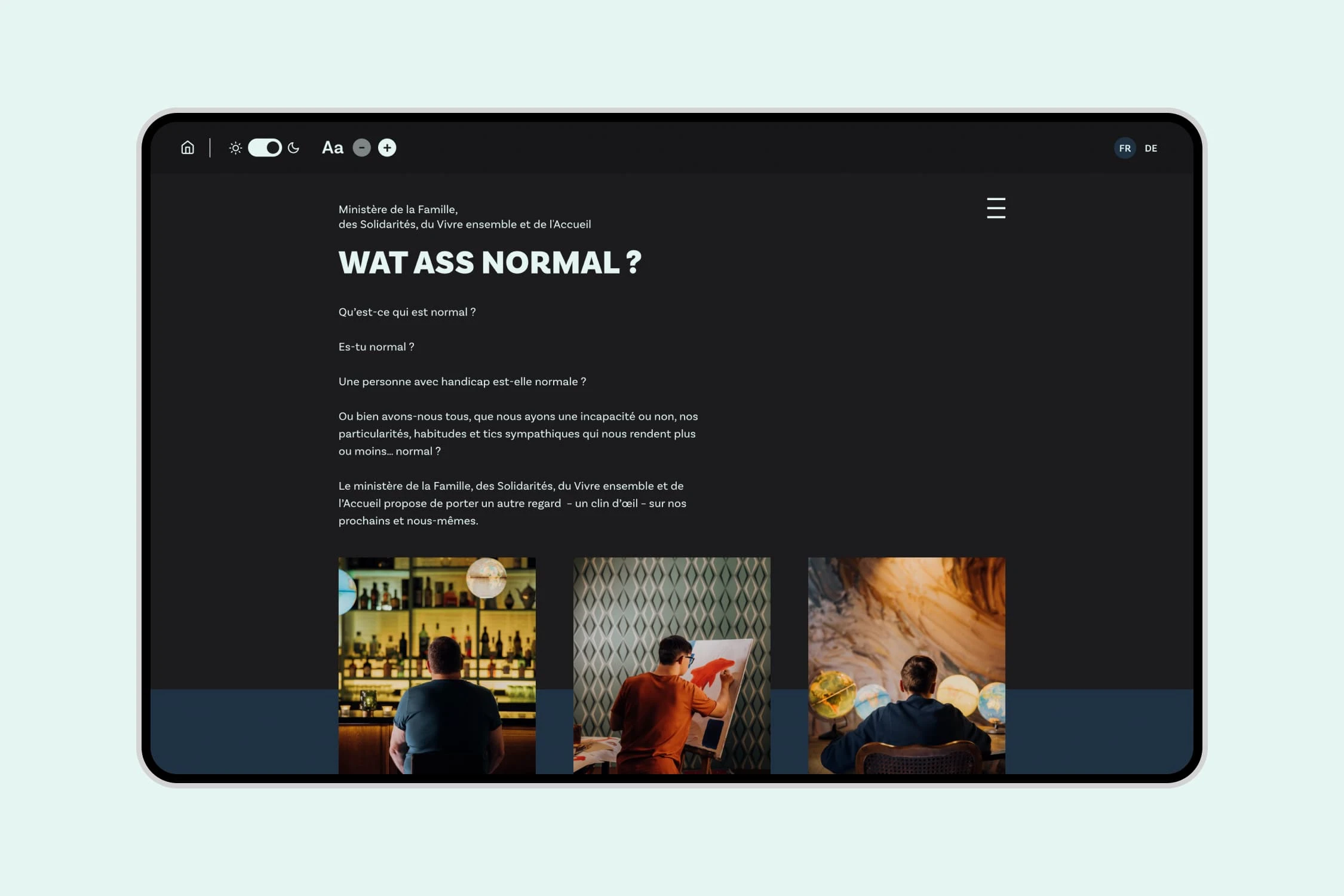Increase font size with plus button

click(387, 148)
